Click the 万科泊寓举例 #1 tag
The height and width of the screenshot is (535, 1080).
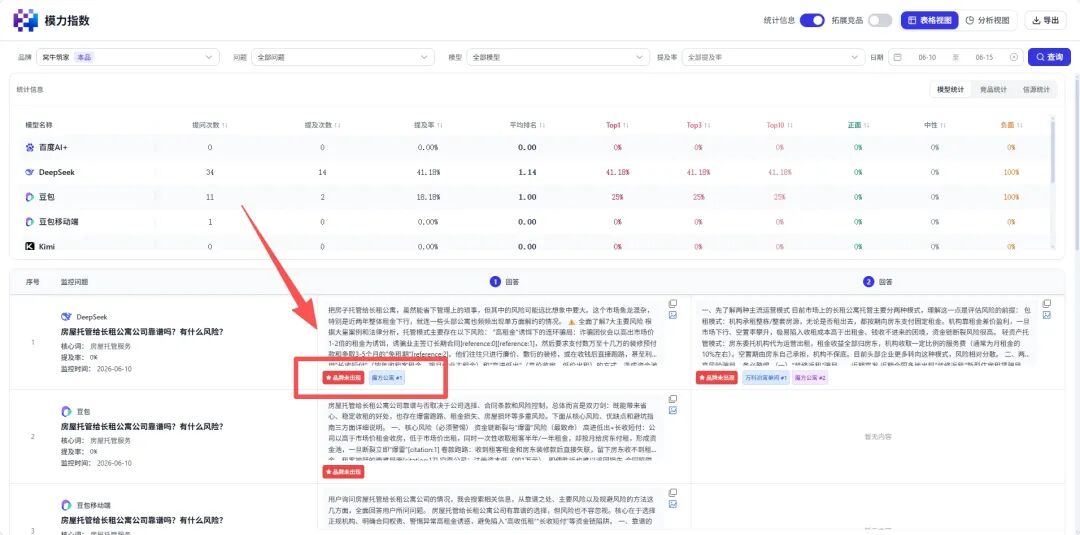(765, 378)
